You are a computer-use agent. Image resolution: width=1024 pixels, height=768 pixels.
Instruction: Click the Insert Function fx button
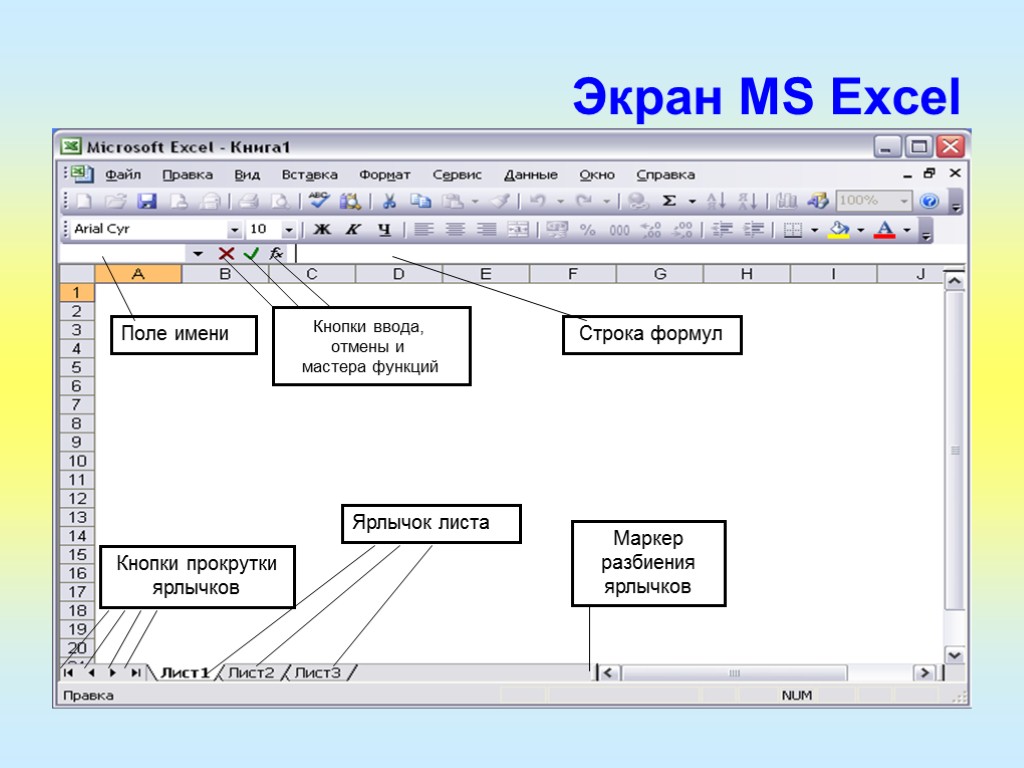[277, 253]
